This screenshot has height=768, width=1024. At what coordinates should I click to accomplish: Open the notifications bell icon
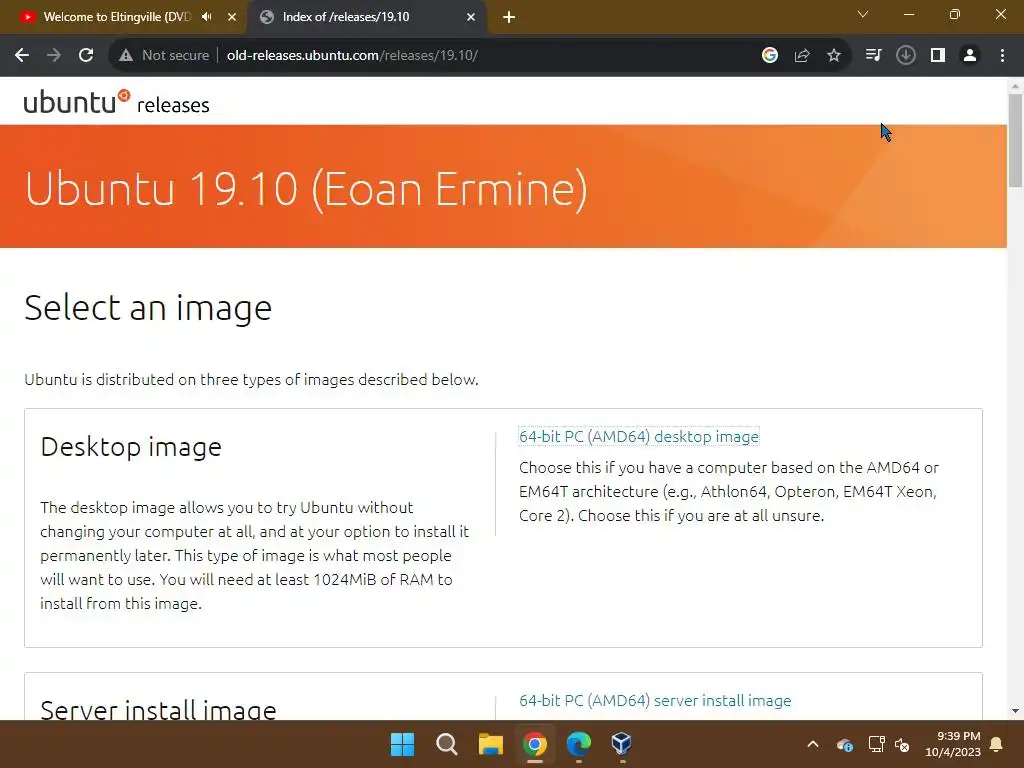997,744
